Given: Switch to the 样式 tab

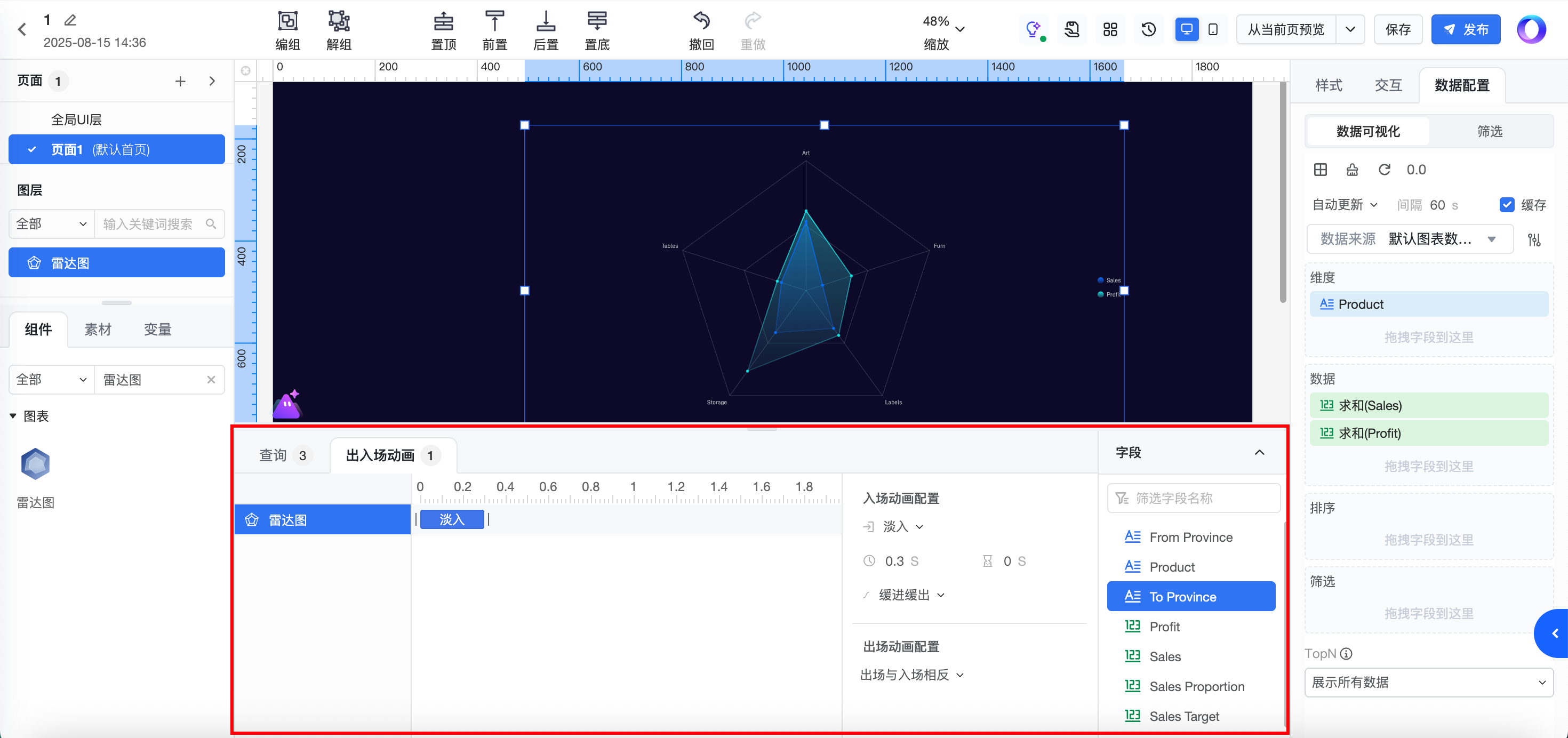Looking at the screenshot, I should [1328, 86].
